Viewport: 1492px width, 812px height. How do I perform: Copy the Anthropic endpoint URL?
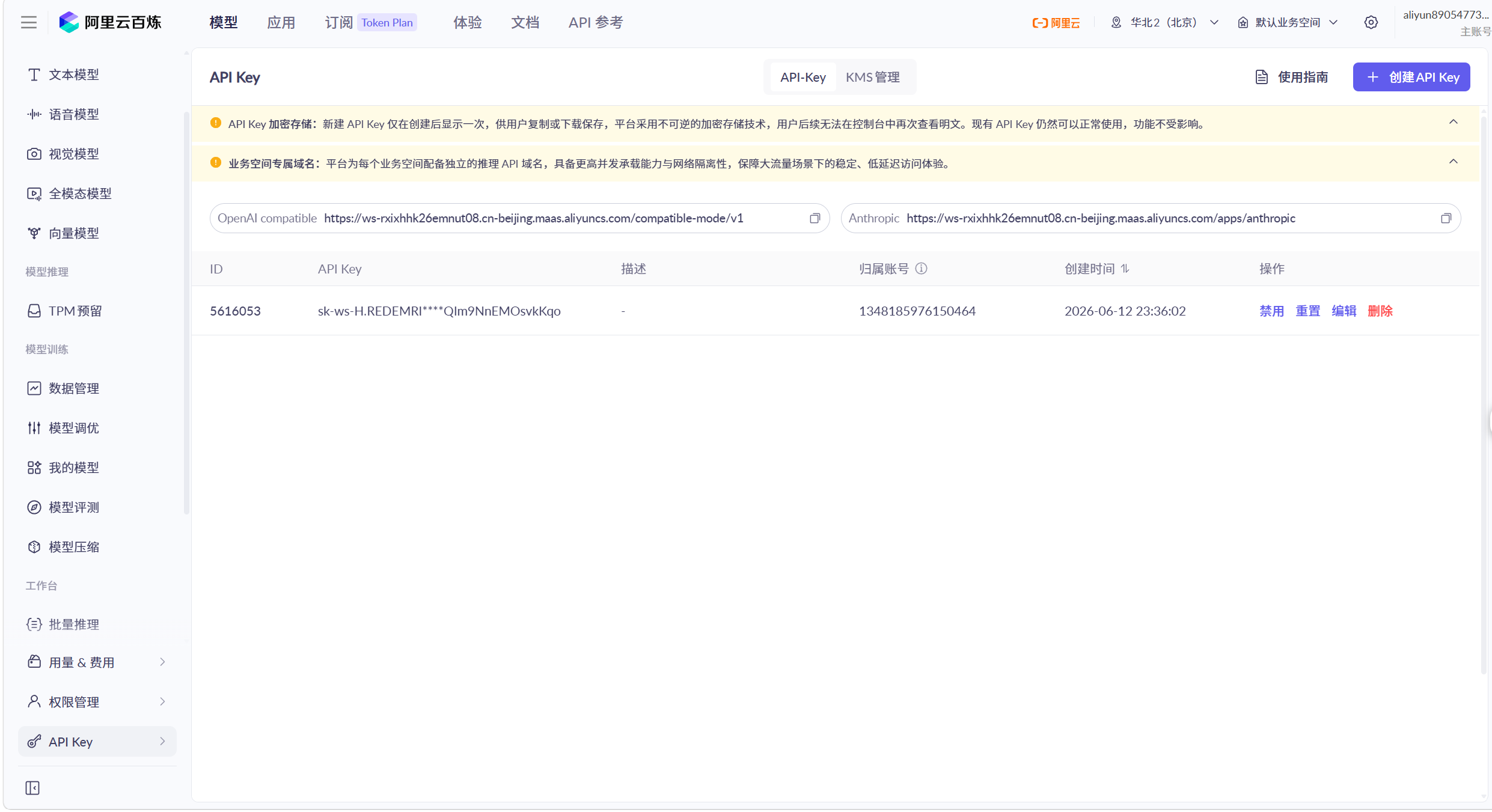pos(1446,218)
